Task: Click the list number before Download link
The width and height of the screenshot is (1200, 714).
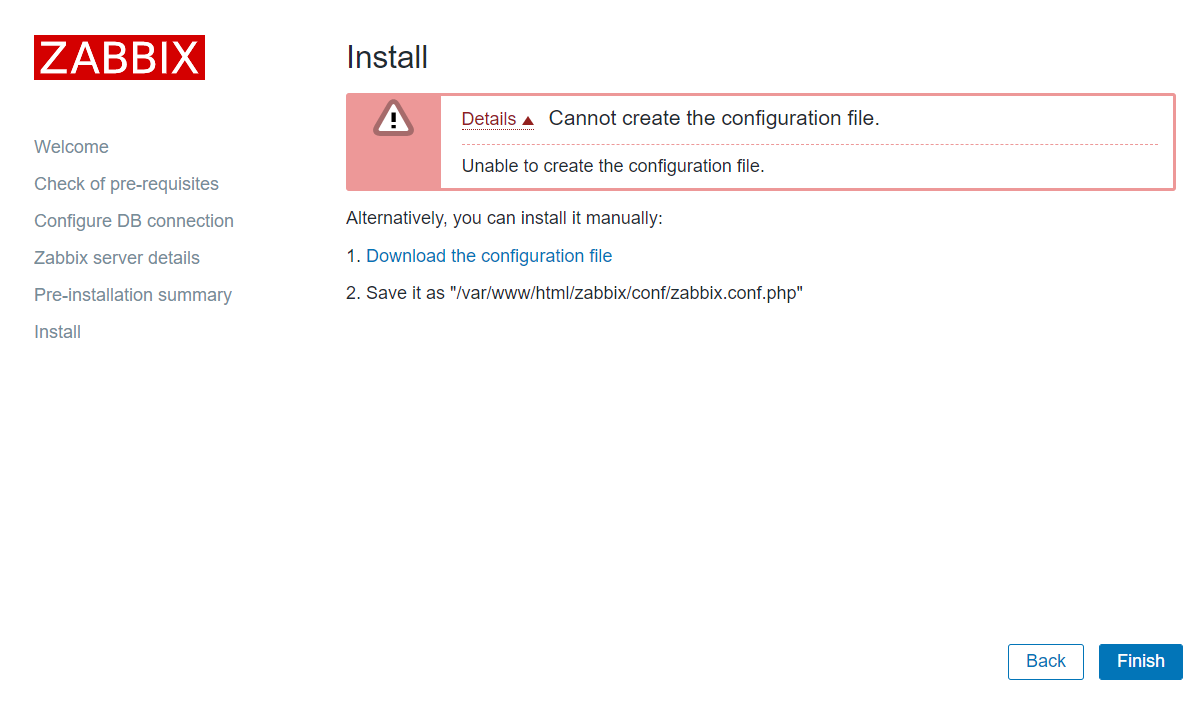Action: (353, 256)
